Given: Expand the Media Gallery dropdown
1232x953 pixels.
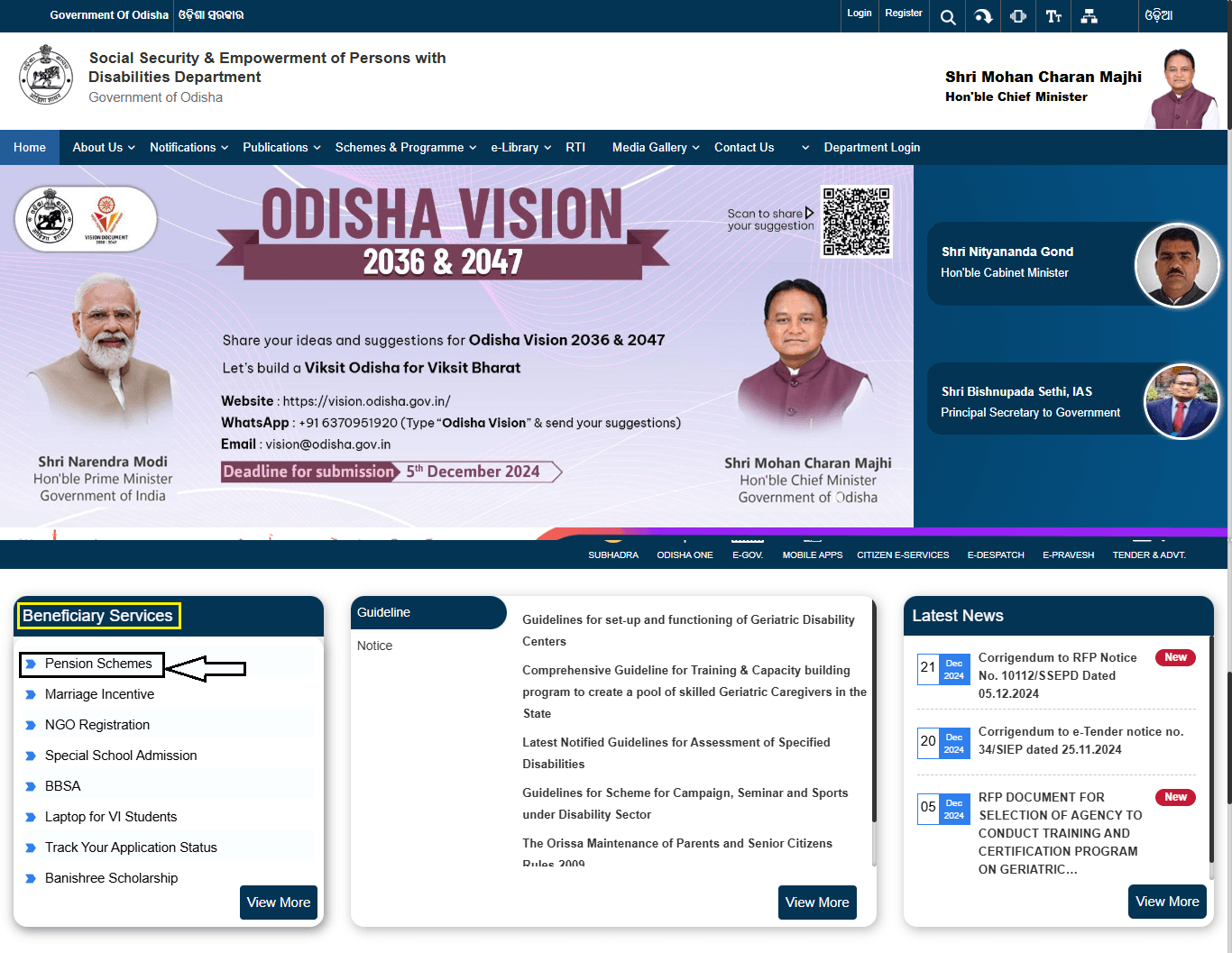Looking at the screenshot, I should click(656, 147).
